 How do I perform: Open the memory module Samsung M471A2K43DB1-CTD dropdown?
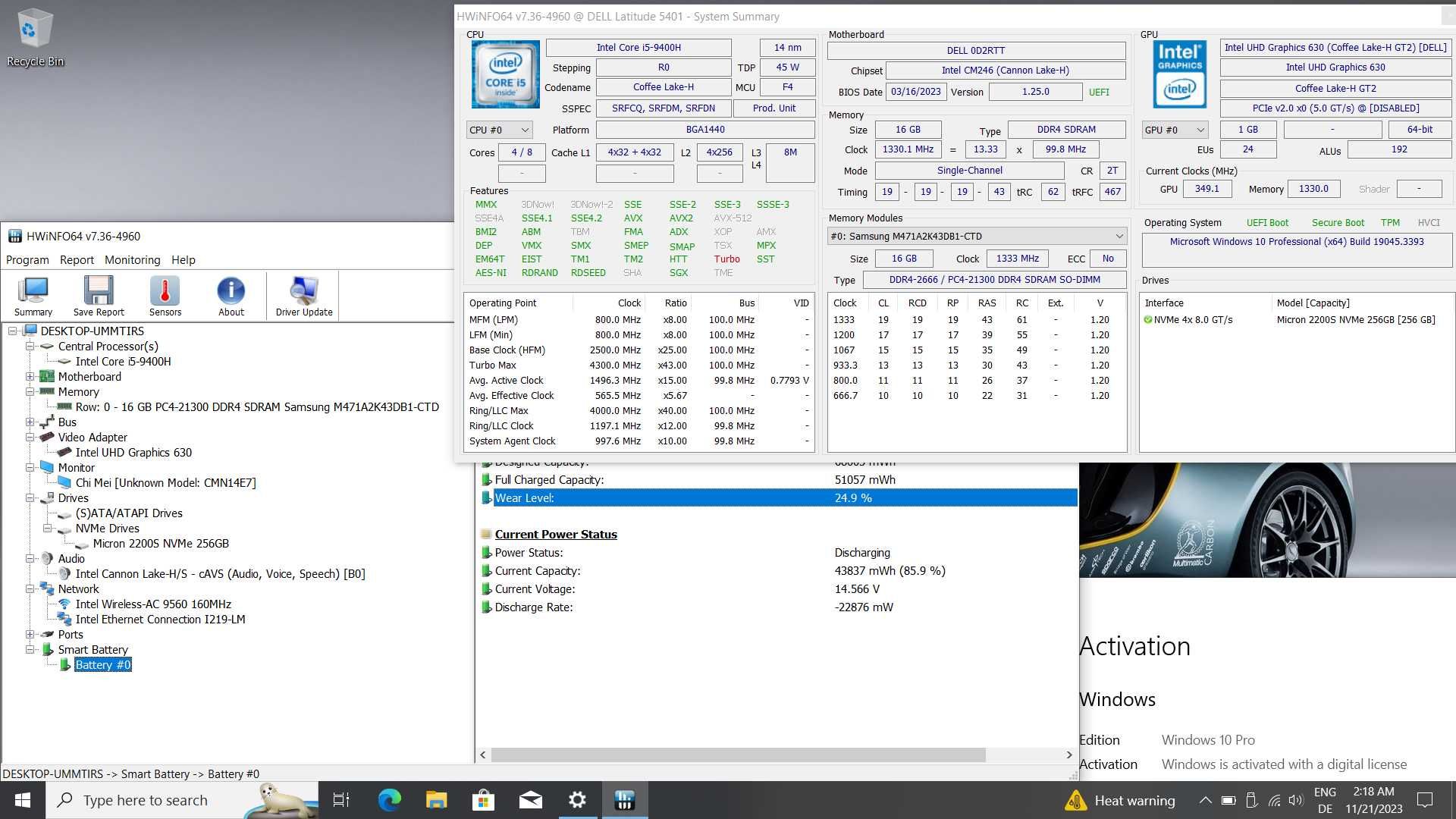(x=977, y=236)
